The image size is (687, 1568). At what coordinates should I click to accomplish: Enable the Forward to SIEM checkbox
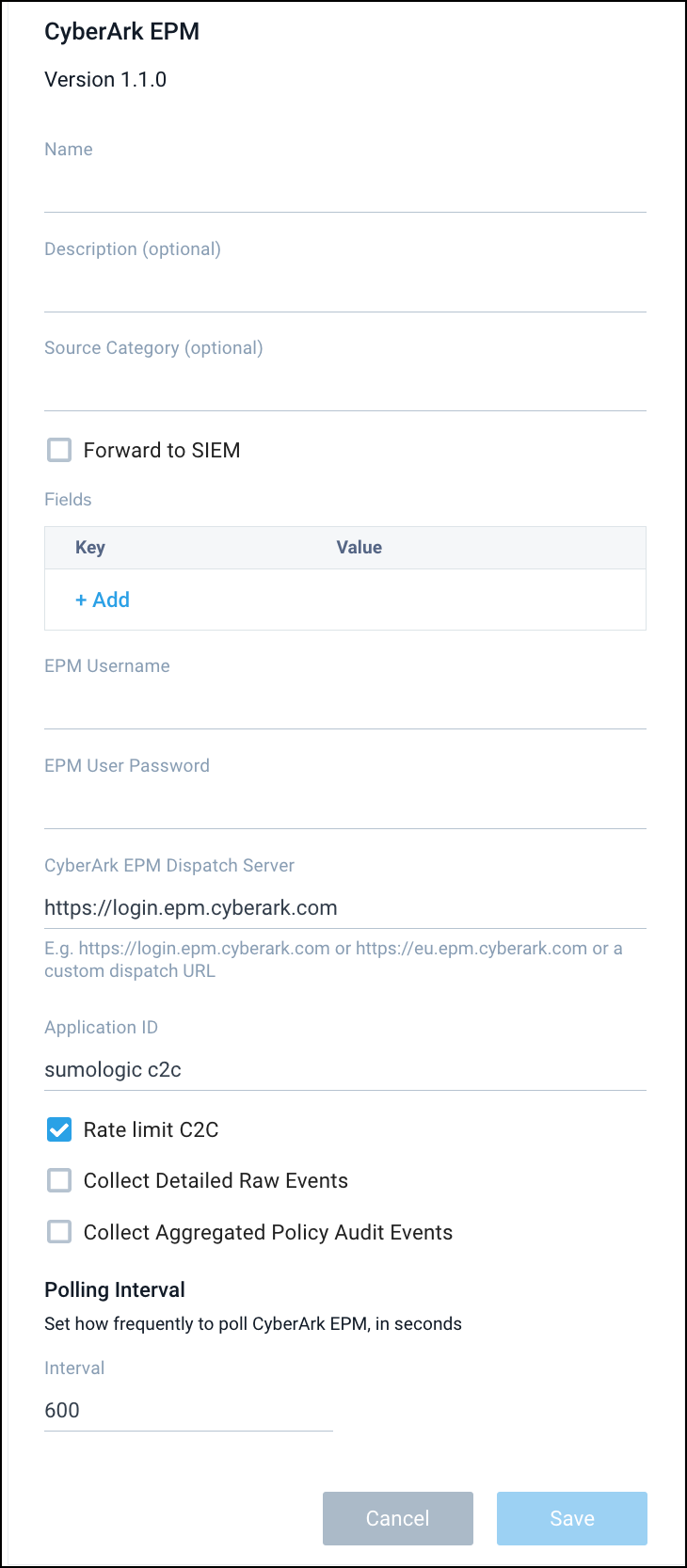59,450
